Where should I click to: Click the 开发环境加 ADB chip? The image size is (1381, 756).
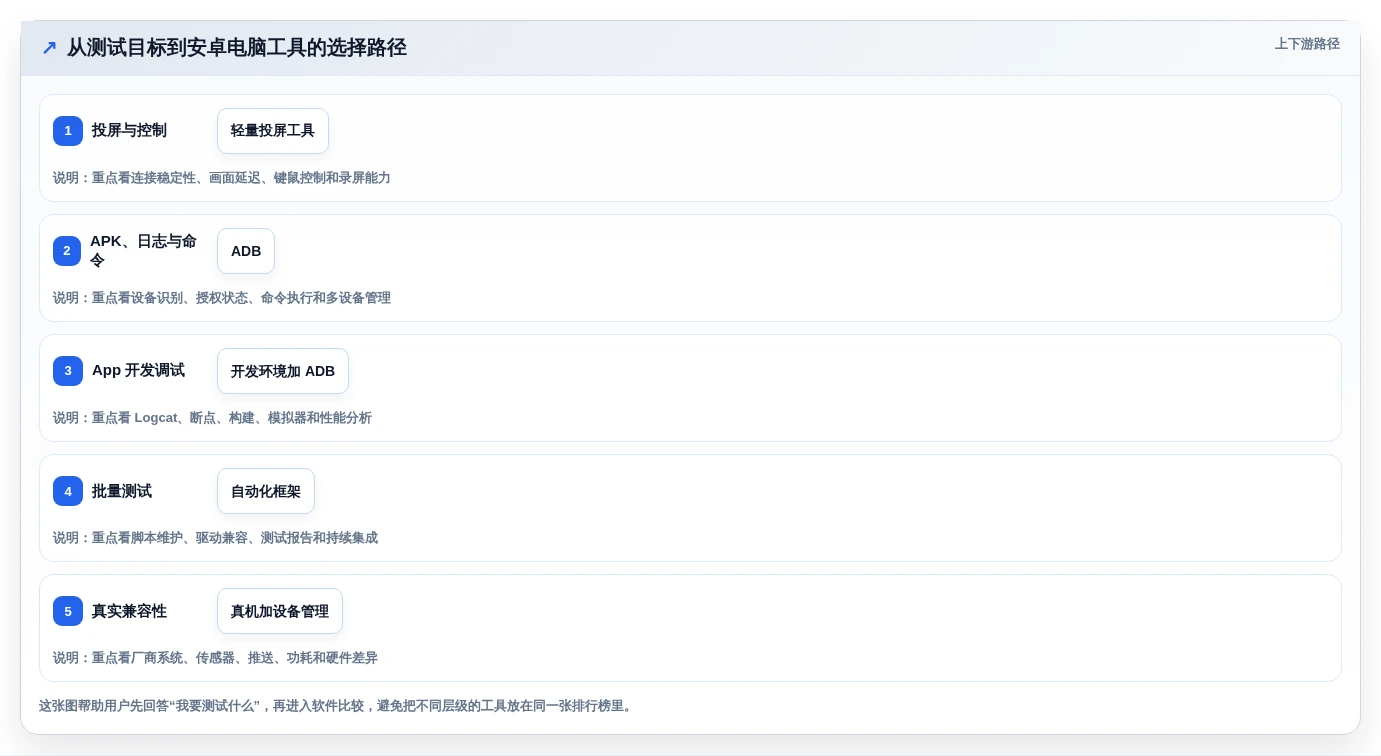pyautogui.click(x=283, y=371)
